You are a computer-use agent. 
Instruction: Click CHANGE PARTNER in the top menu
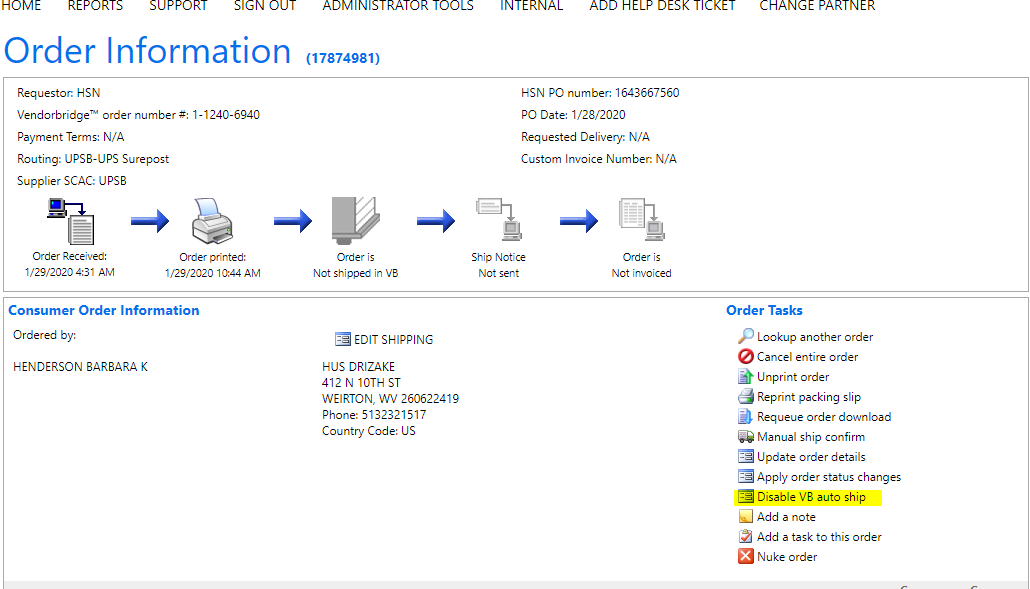tap(817, 5)
